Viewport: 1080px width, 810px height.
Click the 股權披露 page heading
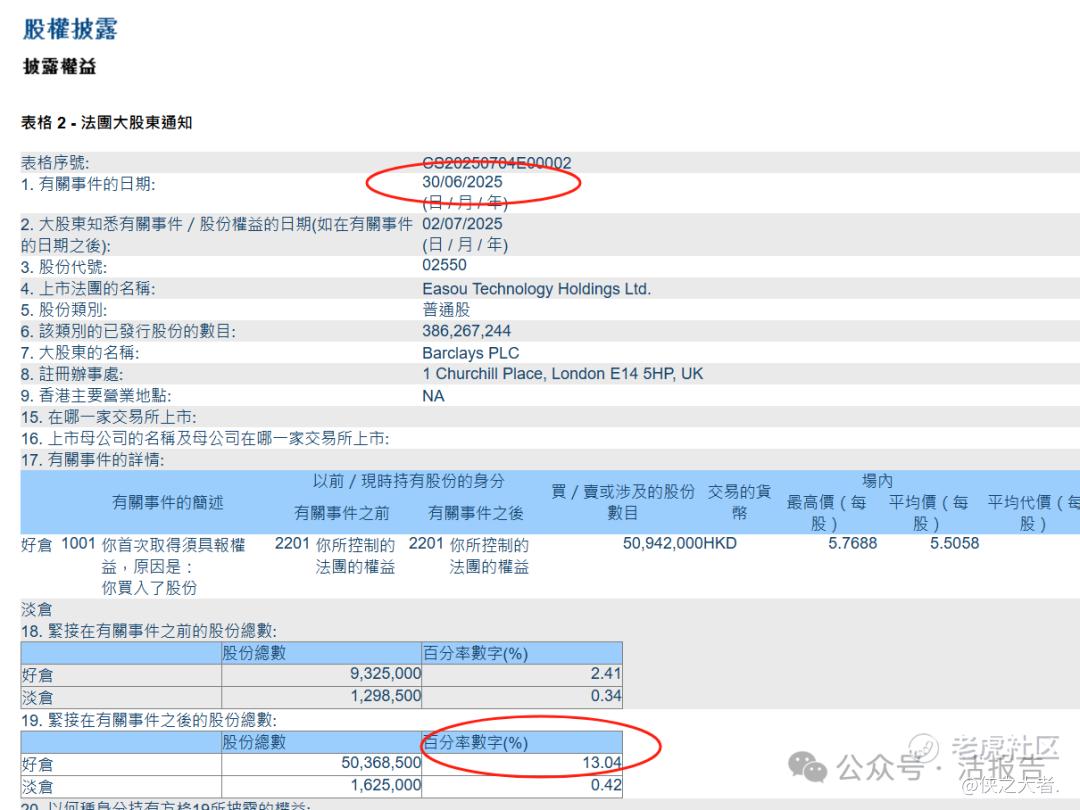tap(70, 29)
